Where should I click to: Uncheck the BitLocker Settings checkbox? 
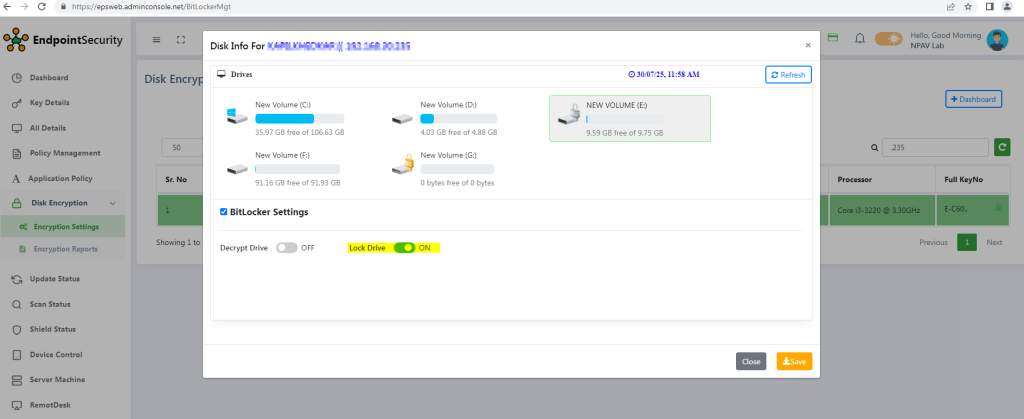pyautogui.click(x=224, y=212)
